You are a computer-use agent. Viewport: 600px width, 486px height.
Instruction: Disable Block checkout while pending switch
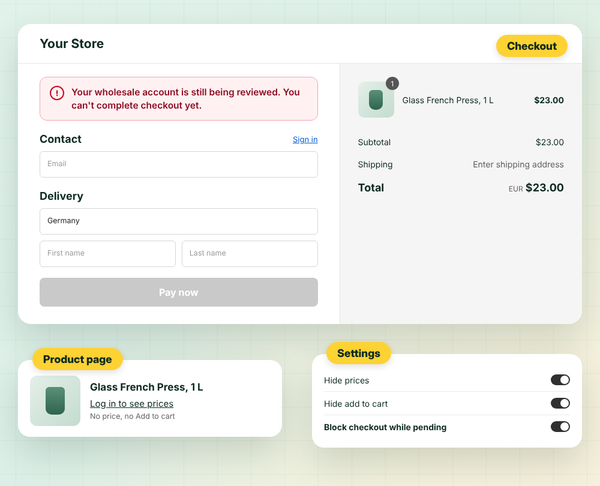pos(560,427)
